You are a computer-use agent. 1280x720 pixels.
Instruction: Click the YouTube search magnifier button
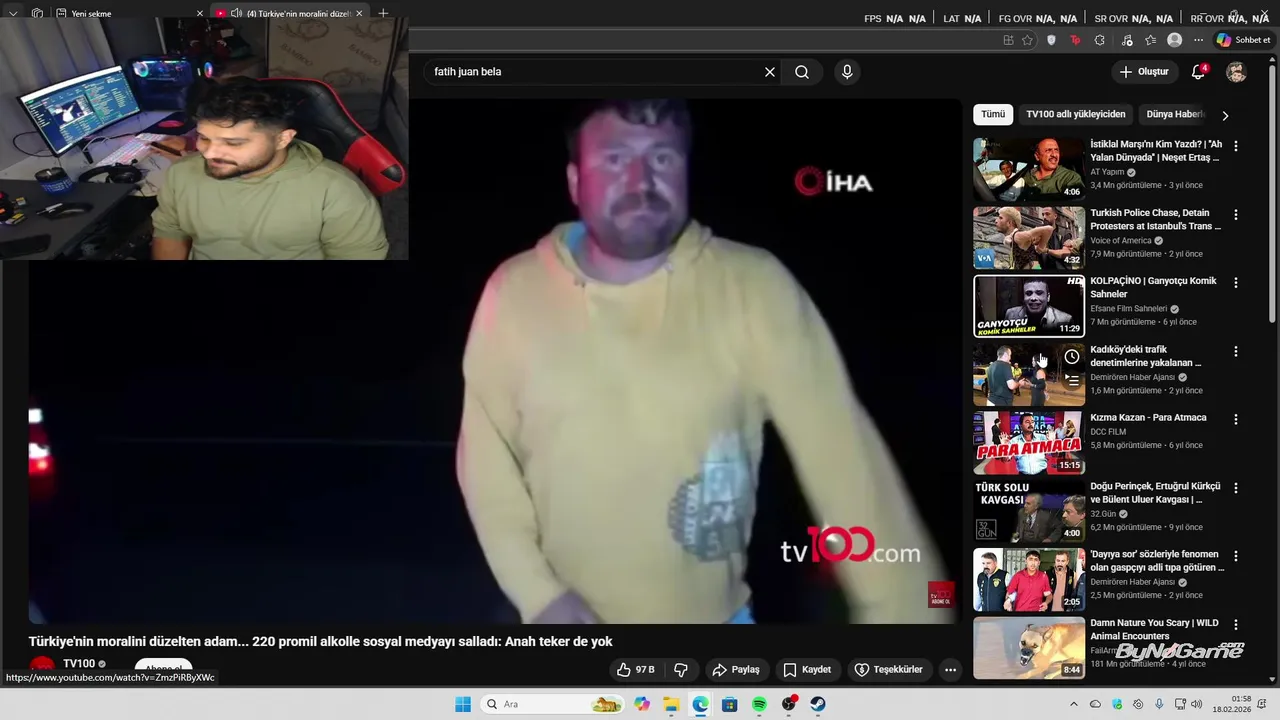click(x=802, y=72)
